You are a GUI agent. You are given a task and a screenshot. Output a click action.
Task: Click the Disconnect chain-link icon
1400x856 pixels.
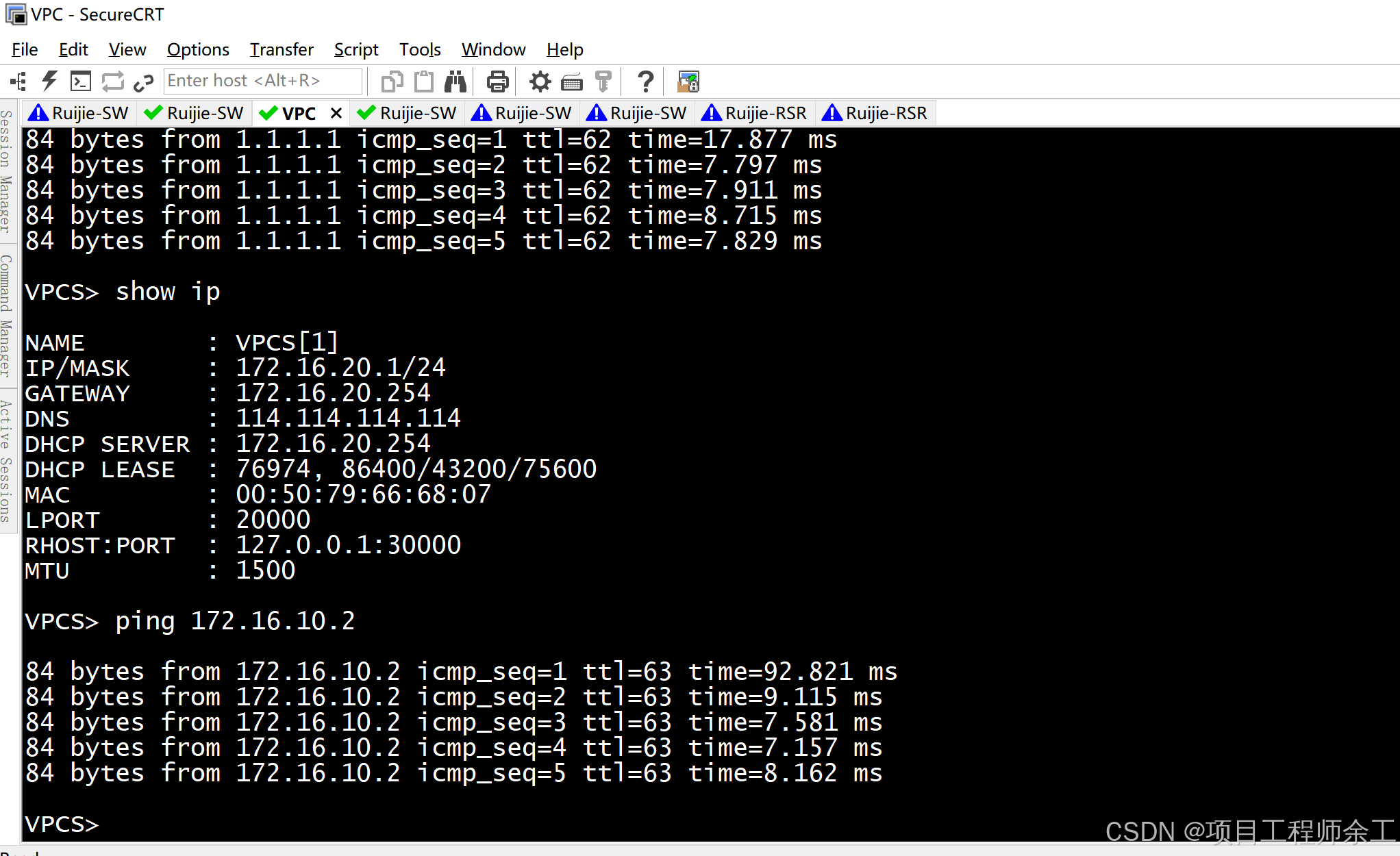[143, 82]
